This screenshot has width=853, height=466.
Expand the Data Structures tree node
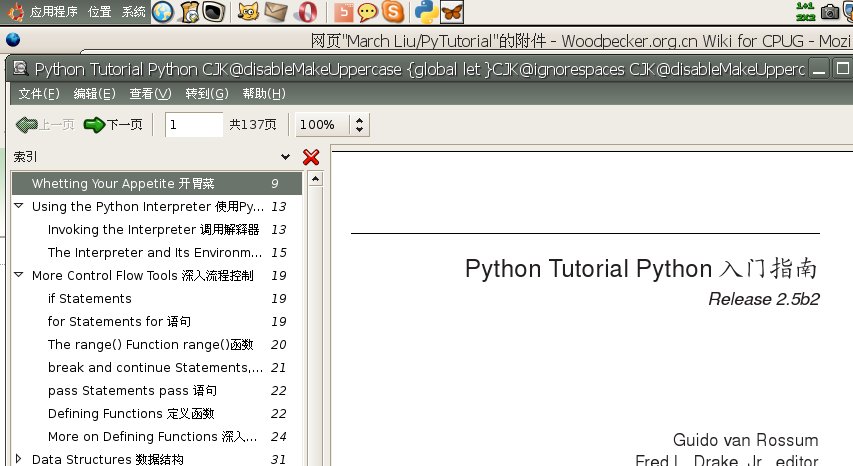18,459
